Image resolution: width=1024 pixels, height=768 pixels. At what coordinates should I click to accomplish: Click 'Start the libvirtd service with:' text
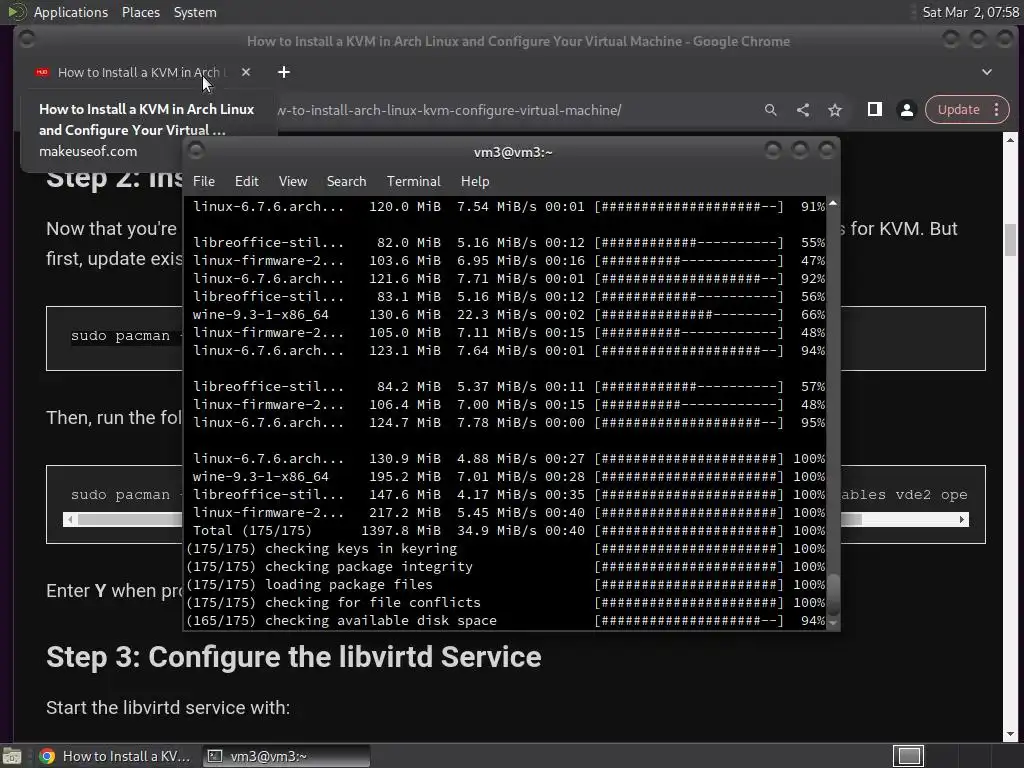[168, 707]
